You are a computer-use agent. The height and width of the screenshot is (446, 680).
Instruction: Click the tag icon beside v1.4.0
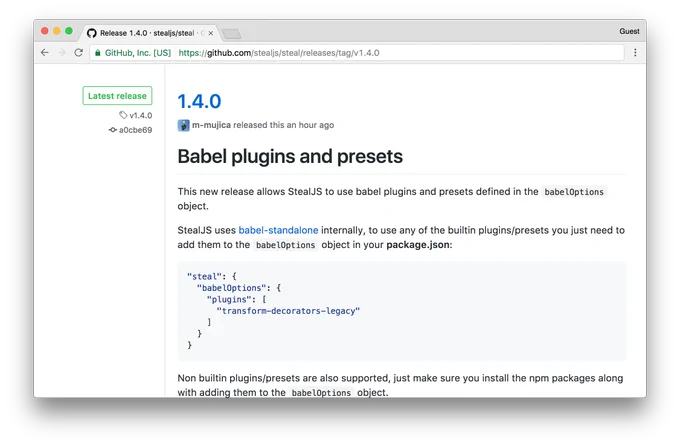click(x=123, y=115)
